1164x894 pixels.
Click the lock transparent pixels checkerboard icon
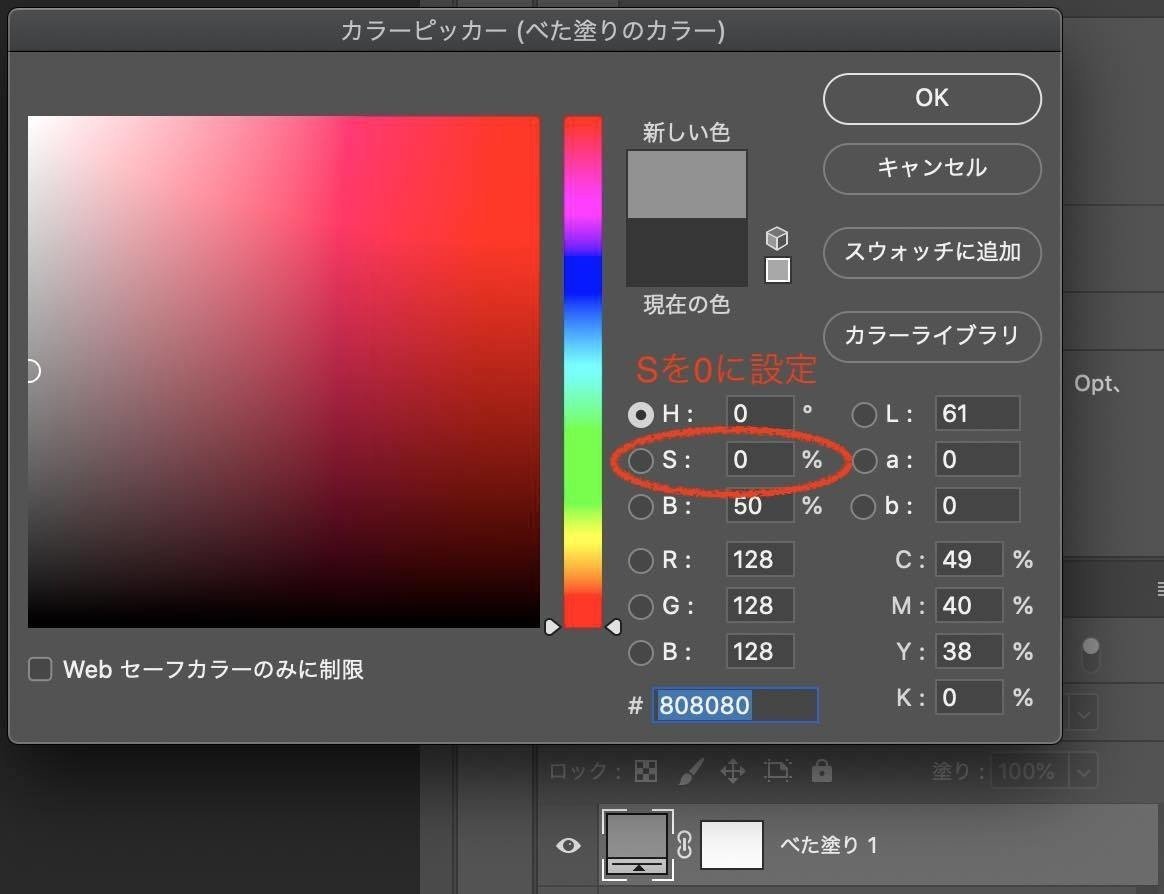pyautogui.click(x=646, y=771)
